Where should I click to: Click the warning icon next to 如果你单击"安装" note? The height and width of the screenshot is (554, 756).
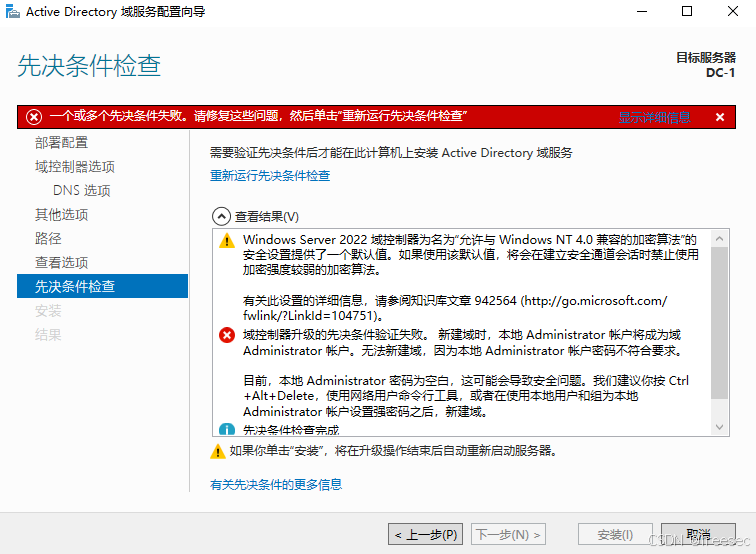[218, 451]
